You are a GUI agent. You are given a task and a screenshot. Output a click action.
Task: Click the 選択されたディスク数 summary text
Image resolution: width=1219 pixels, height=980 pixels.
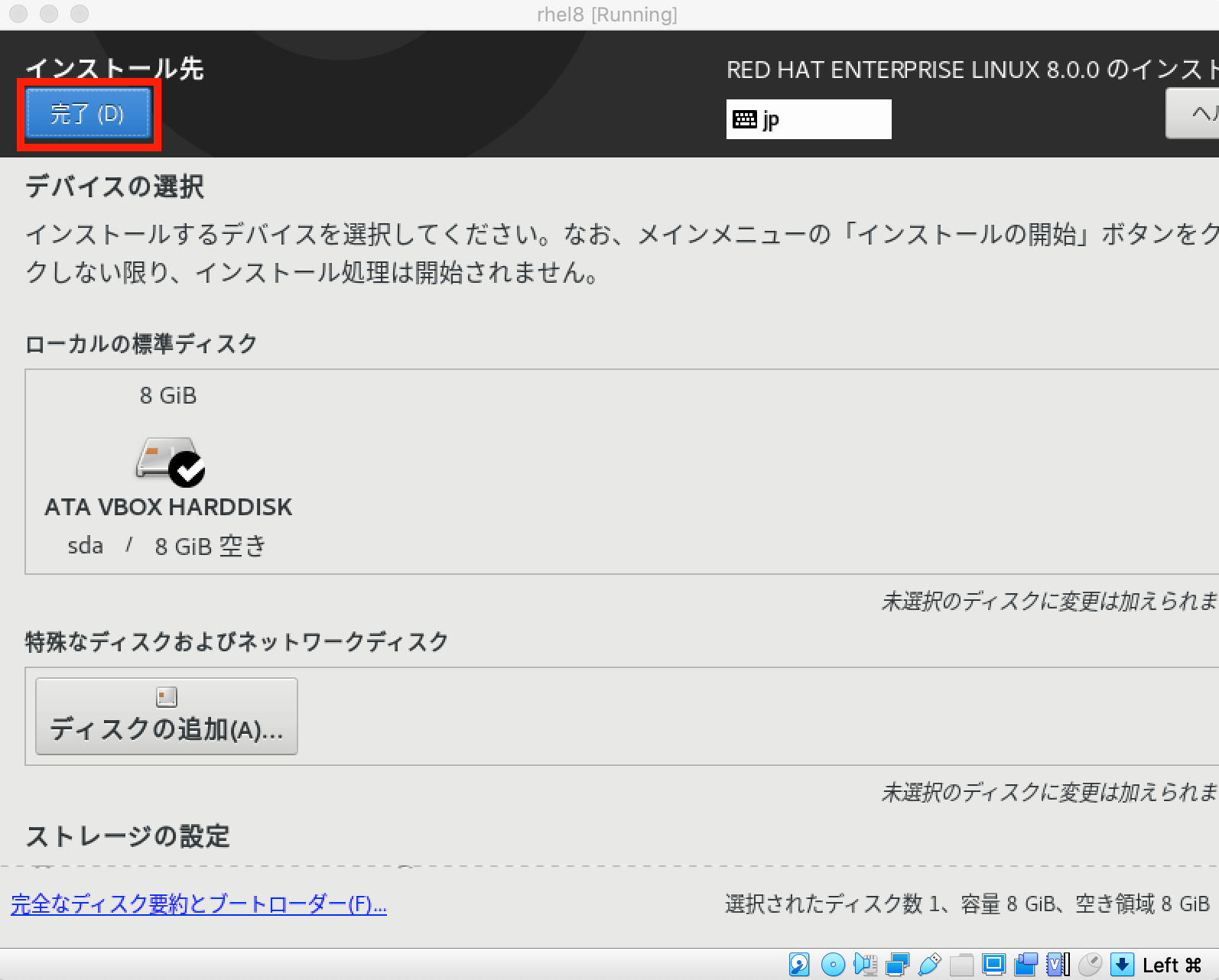tap(967, 904)
